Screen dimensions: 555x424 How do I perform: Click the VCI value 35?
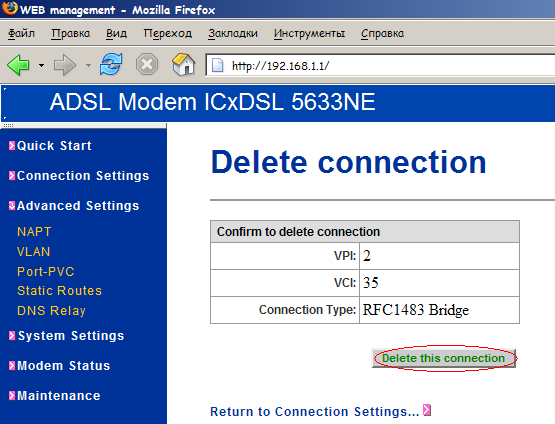coord(371,283)
